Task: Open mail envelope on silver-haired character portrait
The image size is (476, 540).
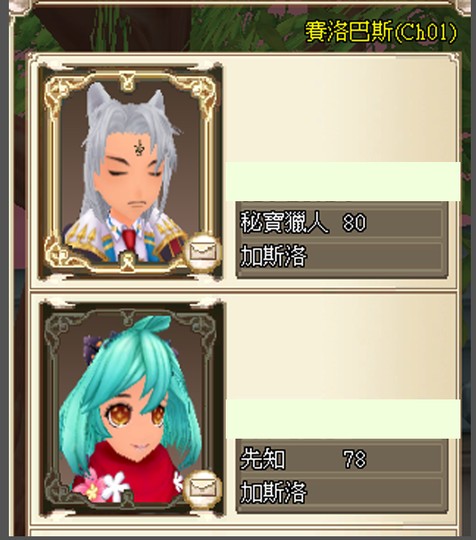Action: 203,251
